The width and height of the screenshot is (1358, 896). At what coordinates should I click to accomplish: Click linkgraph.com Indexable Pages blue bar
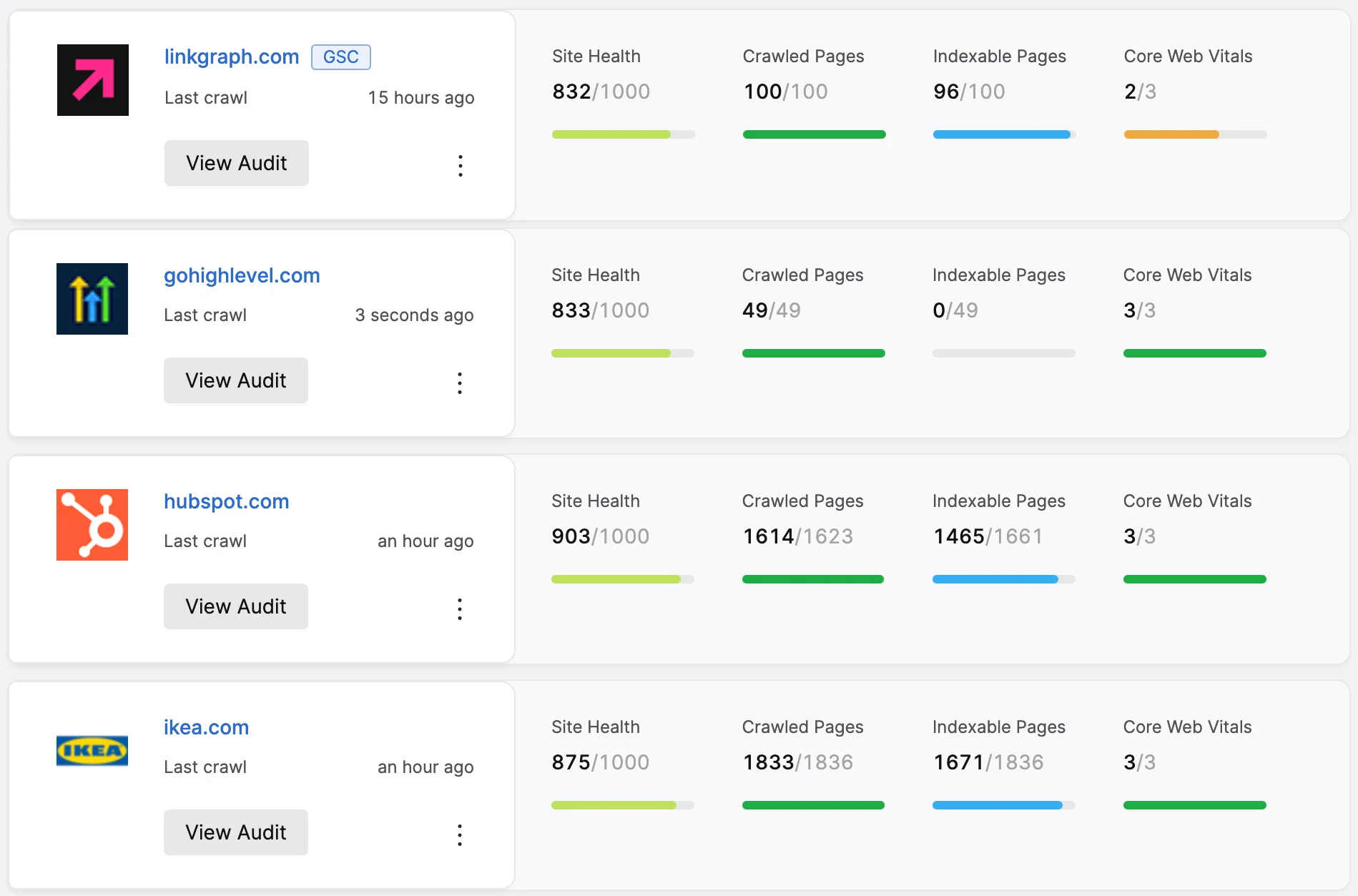(x=1005, y=134)
